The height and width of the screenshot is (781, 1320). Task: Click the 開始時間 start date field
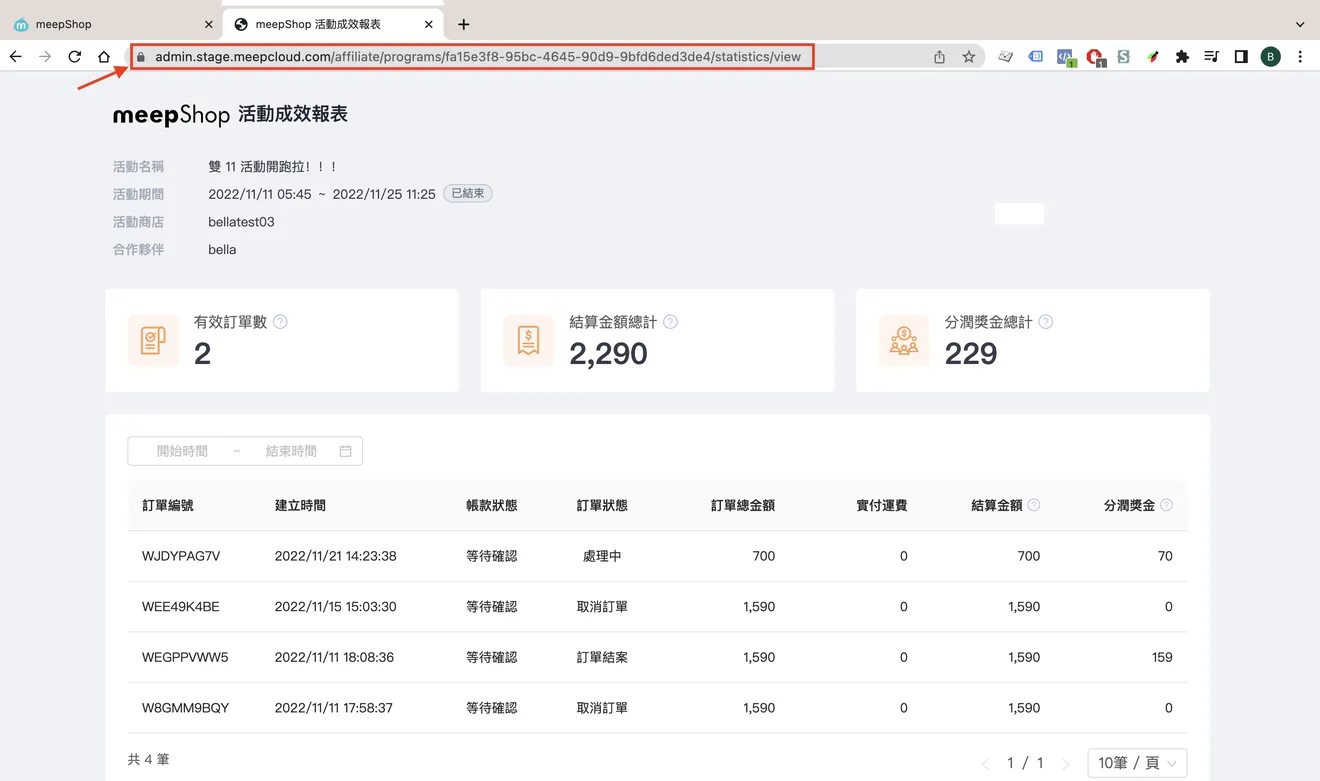tap(182, 451)
